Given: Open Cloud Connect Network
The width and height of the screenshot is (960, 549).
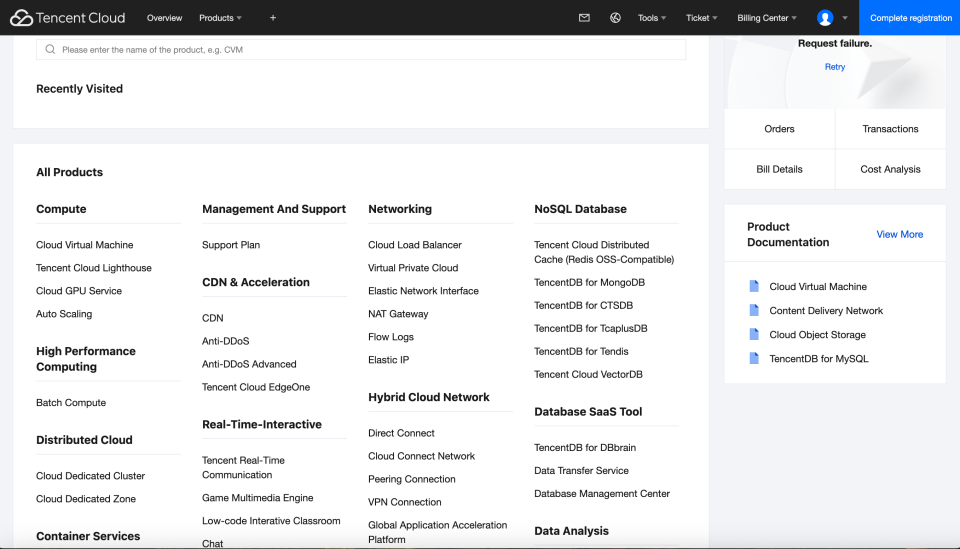Looking at the screenshot, I should click(x=421, y=456).
